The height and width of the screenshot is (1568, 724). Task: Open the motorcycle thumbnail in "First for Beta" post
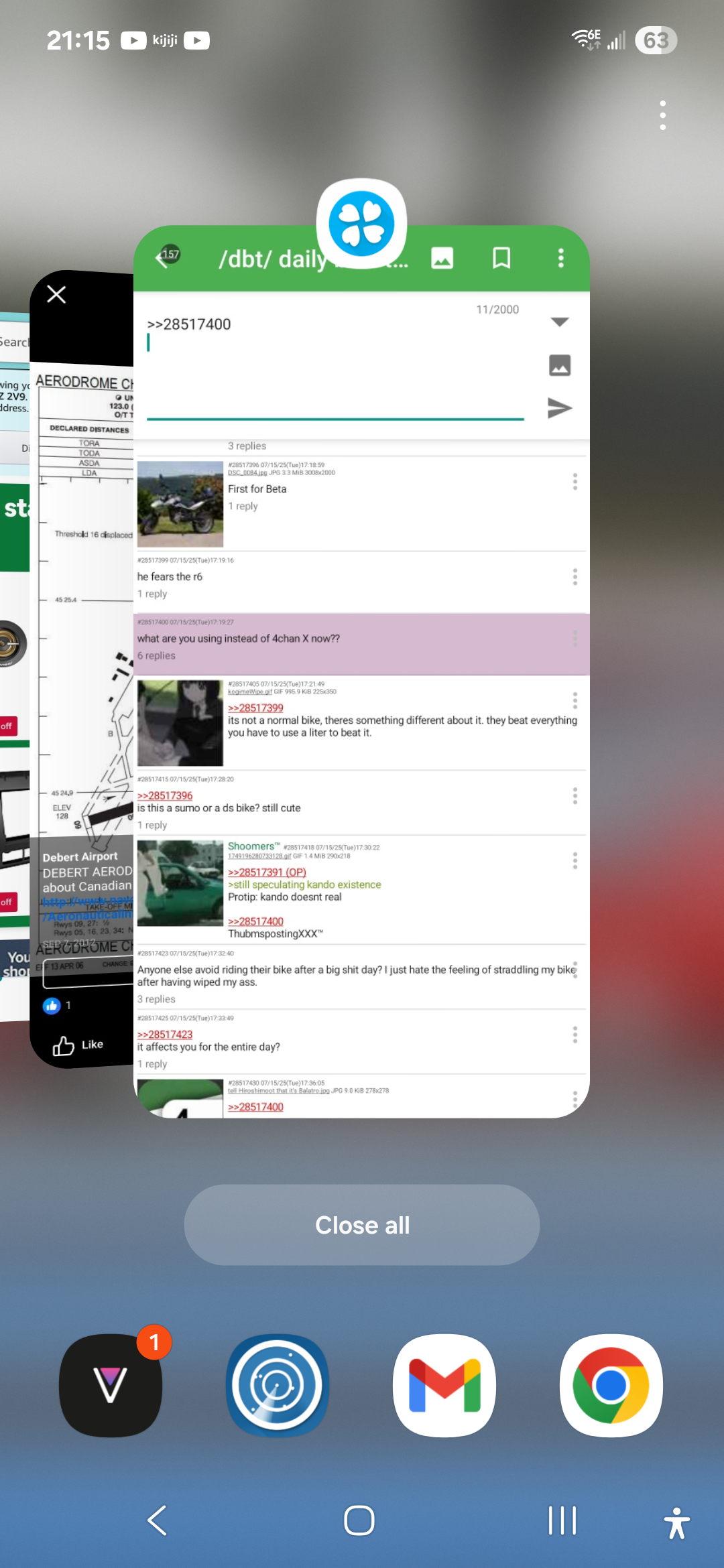point(180,504)
